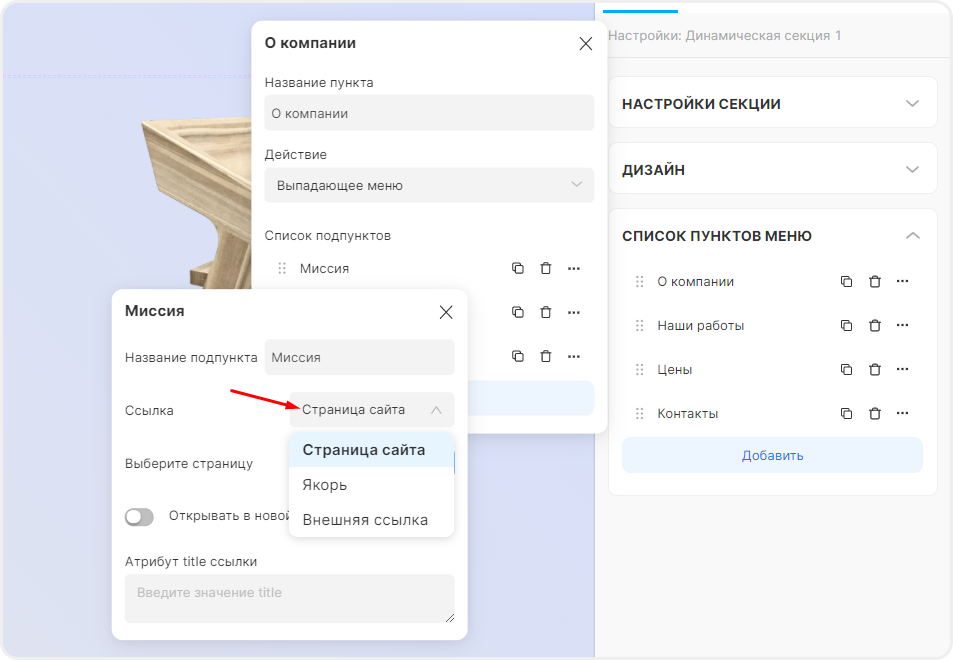The image size is (953, 660).
Task: Delete the third subitem in О компании
Action: click(x=546, y=356)
